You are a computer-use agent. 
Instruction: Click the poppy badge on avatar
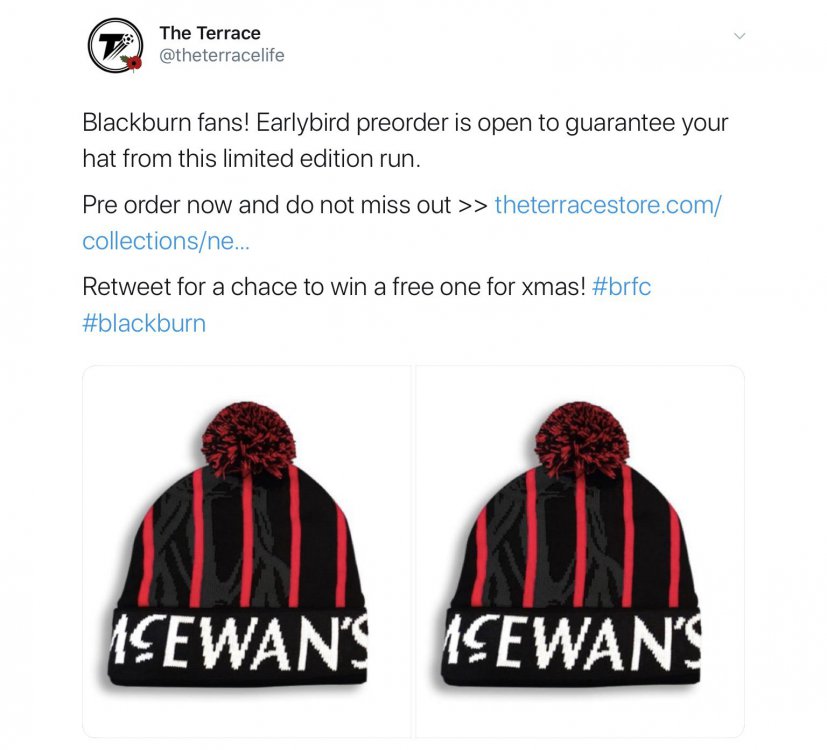click(134, 63)
